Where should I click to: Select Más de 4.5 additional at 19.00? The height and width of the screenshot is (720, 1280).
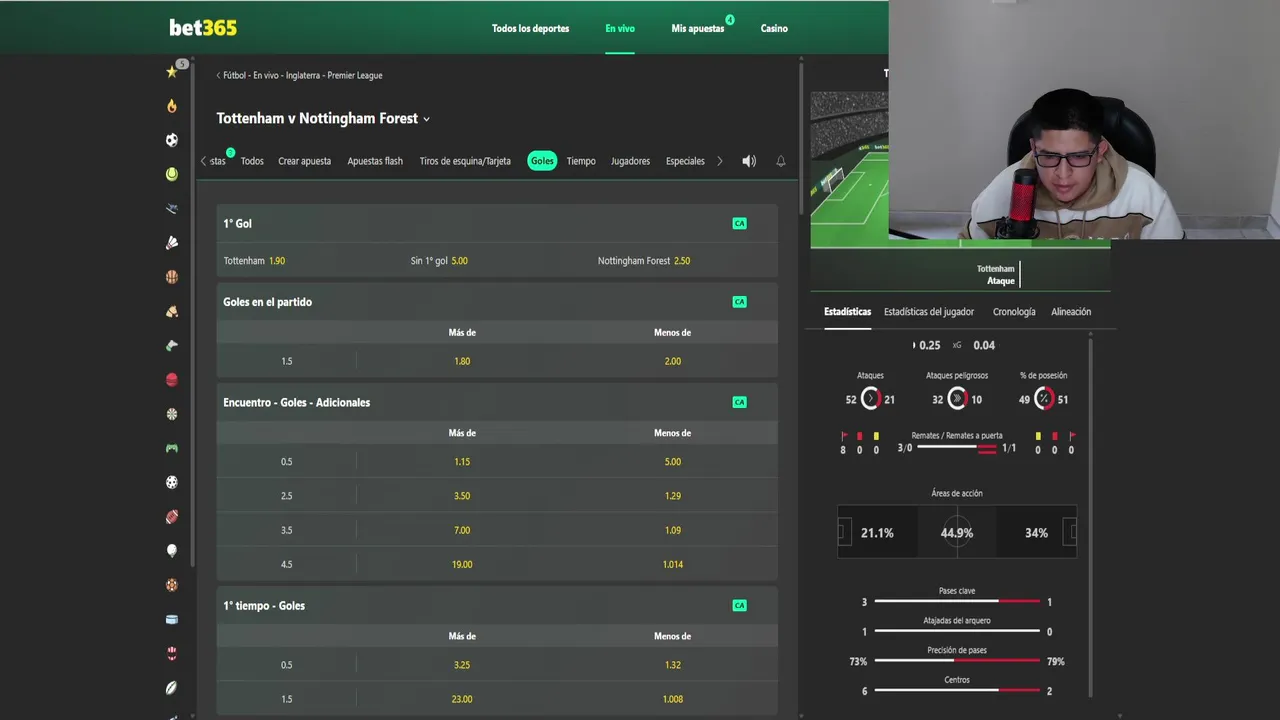[x=462, y=564]
